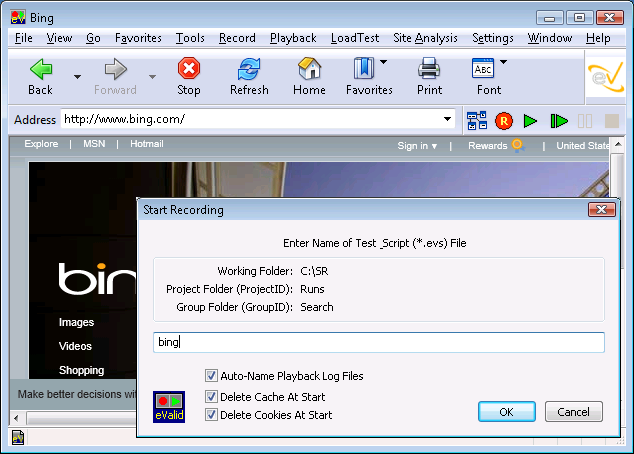Click the green Play script icon
Image resolution: width=634 pixels, height=454 pixels.
point(530,121)
